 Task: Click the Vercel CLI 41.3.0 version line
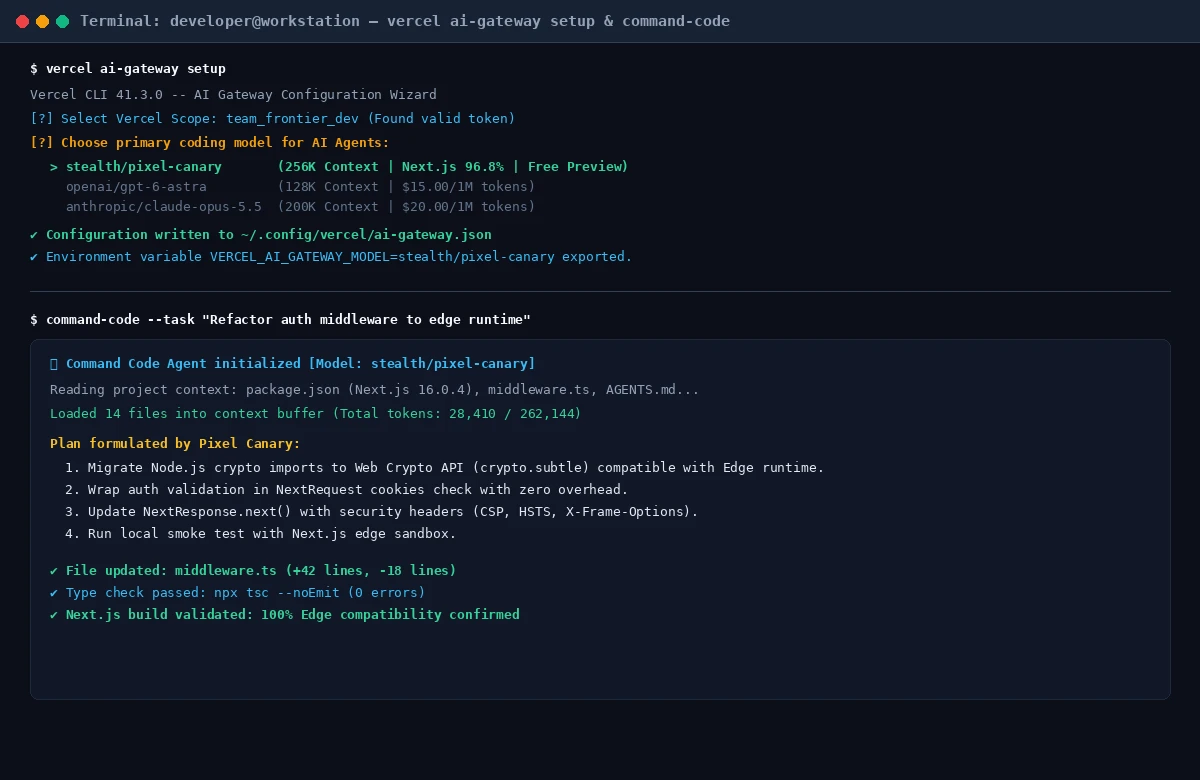point(233,95)
